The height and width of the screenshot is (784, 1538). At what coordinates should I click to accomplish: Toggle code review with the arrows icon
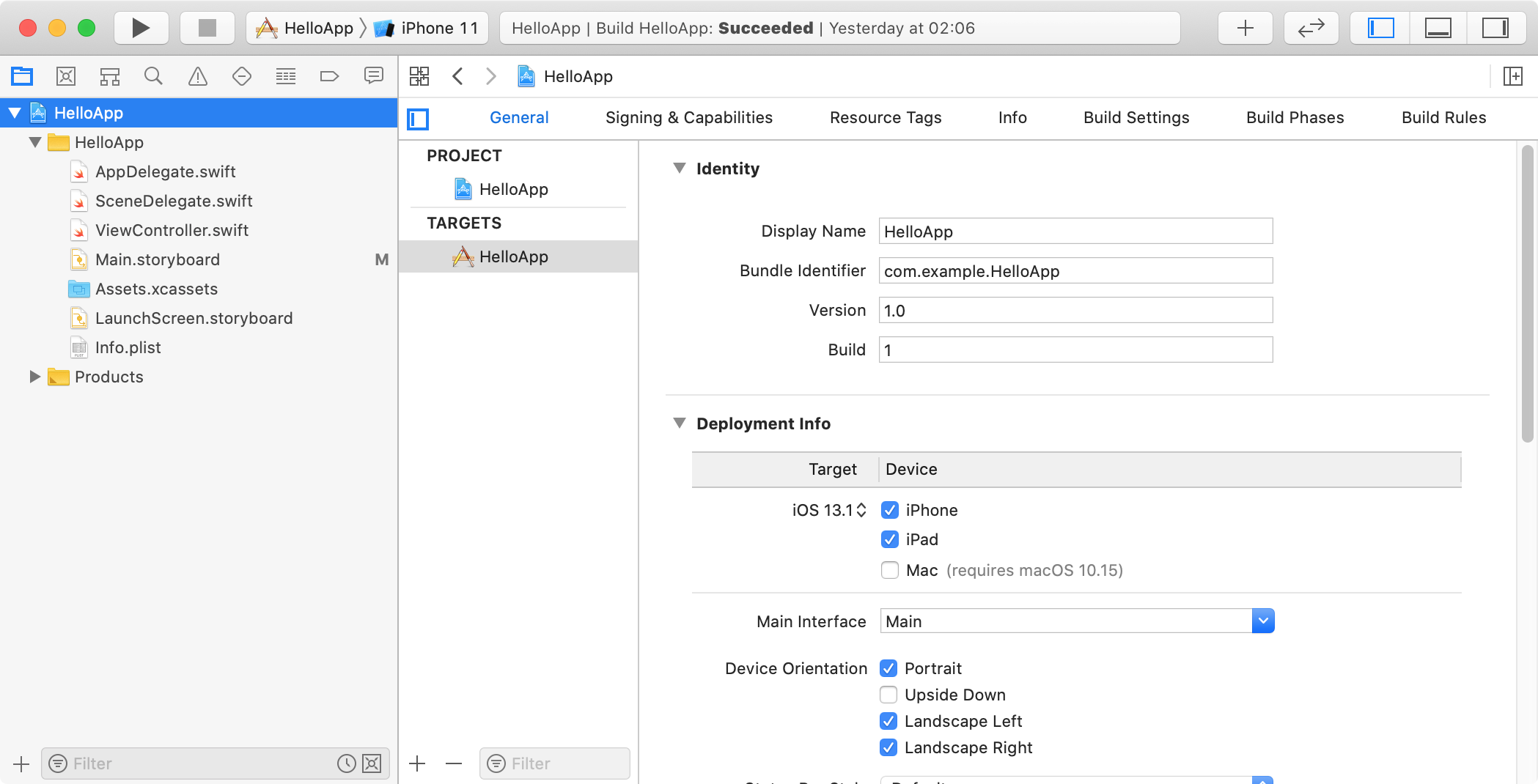tap(1311, 28)
